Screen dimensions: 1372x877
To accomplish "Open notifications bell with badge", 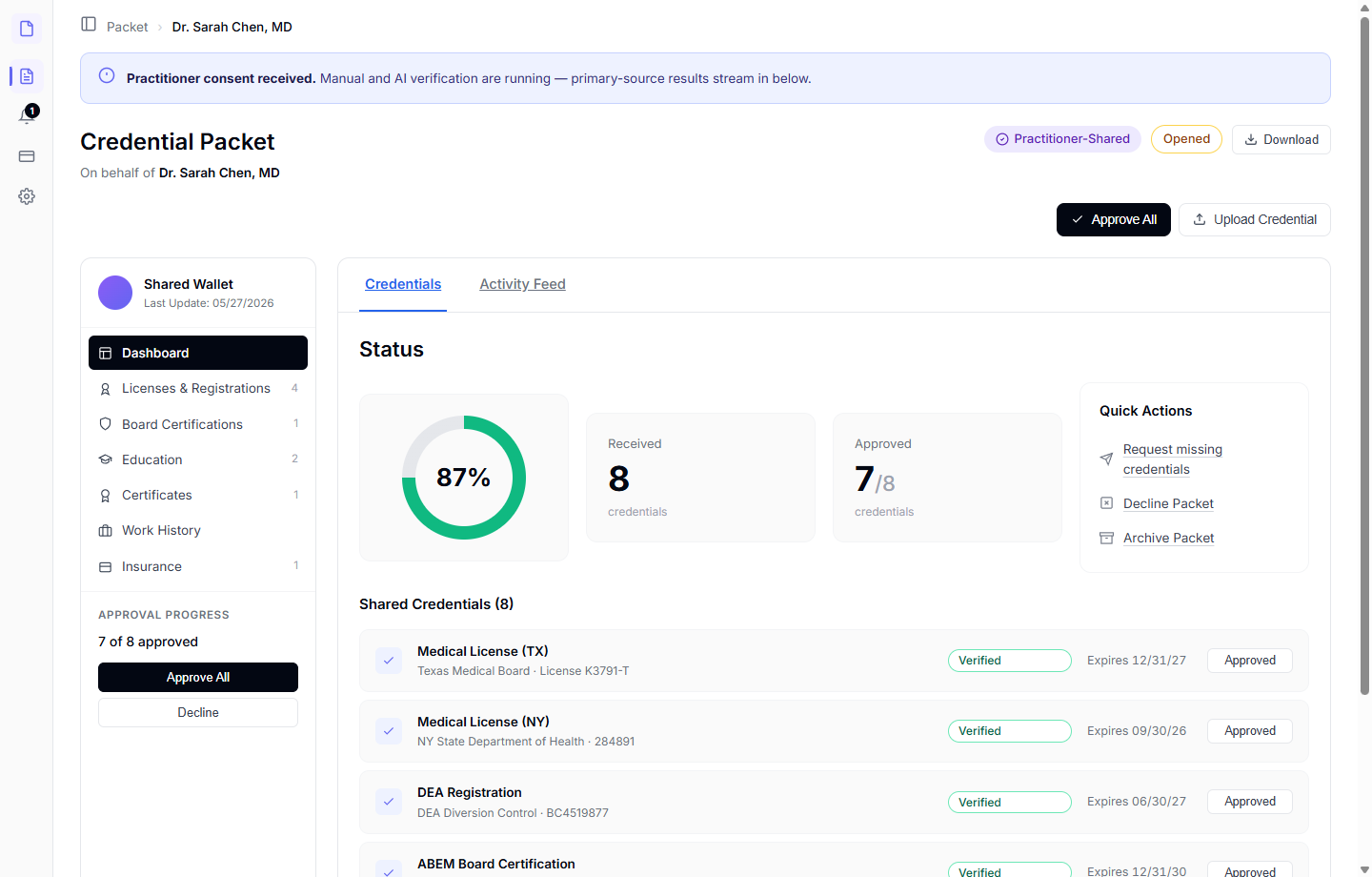I will tap(27, 115).
